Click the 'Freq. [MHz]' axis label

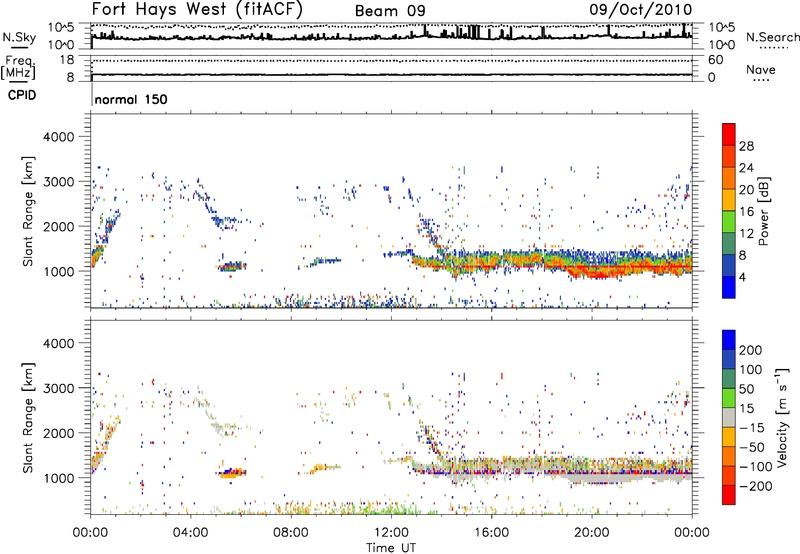(x=19, y=68)
